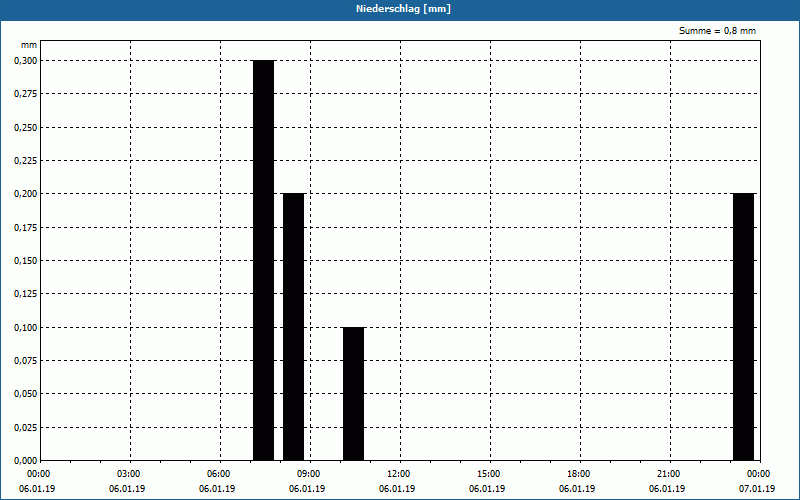This screenshot has height=500, width=800.
Task: Select the 0,300 mm precipitation bar
Action: click(x=264, y=260)
